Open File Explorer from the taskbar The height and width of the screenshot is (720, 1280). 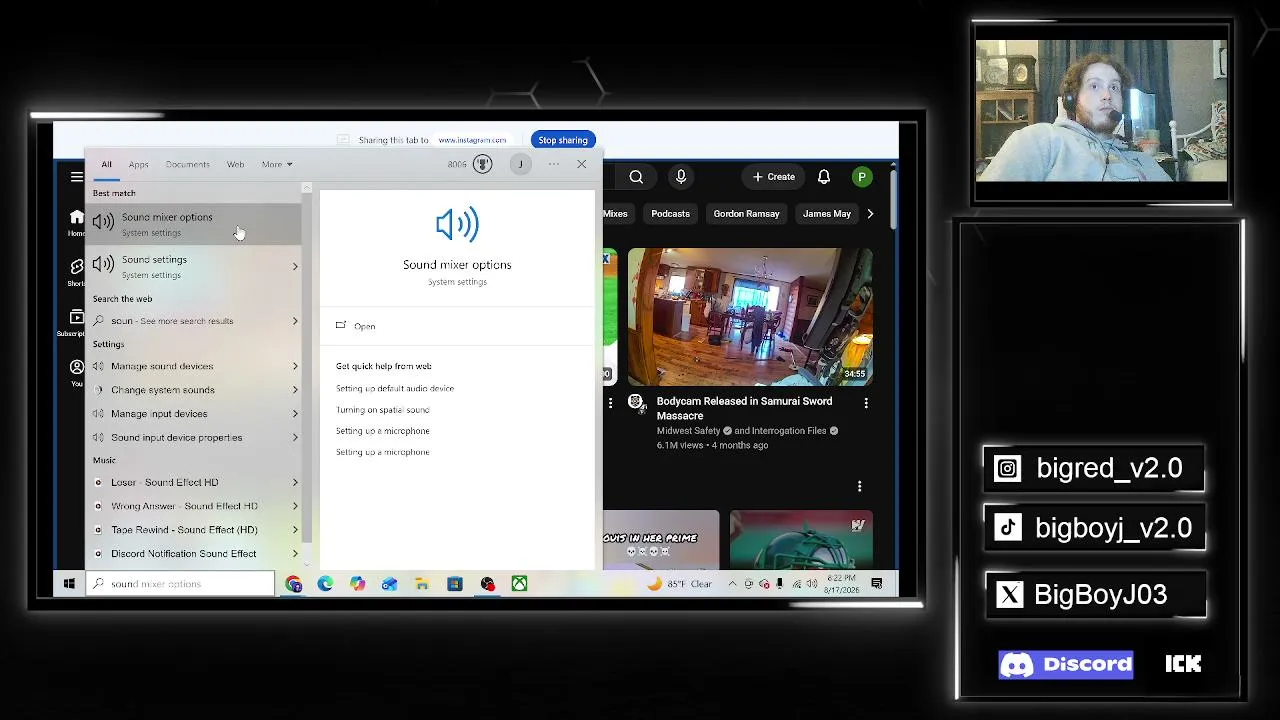pyautogui.click(x=422, y=584)
